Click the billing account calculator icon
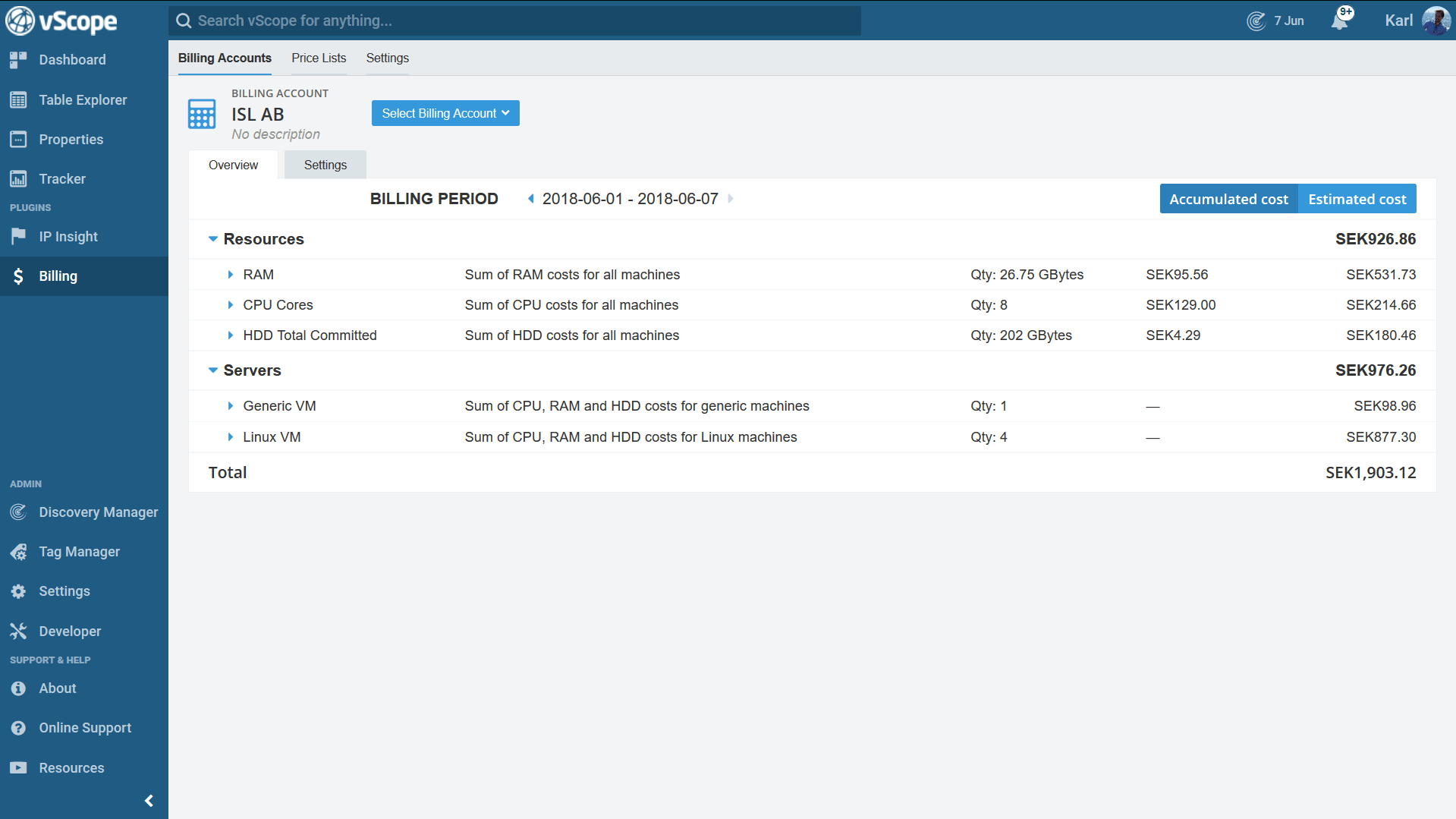The width and height of the screenshot is (1456, 819). click(x=202, y=114)
